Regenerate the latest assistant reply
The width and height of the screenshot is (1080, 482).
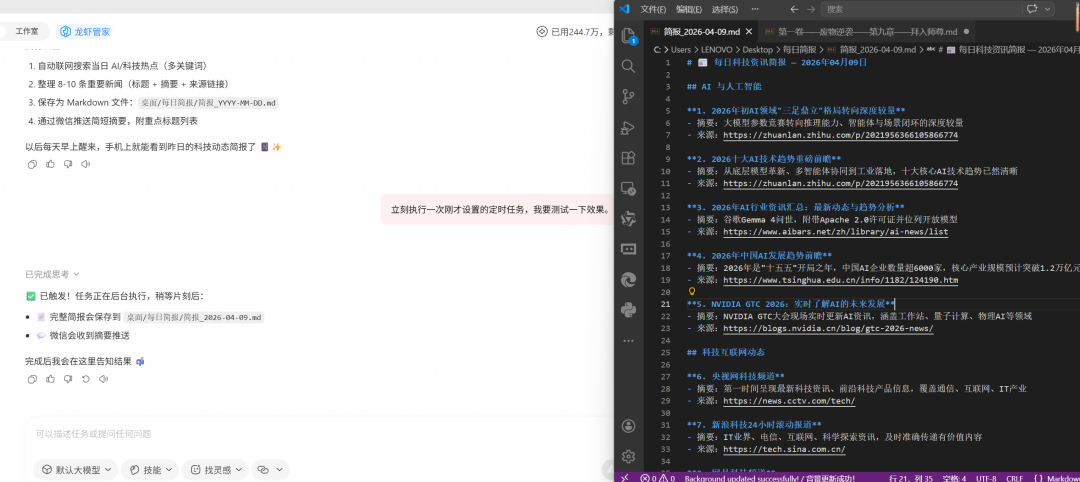click(85, 379)
